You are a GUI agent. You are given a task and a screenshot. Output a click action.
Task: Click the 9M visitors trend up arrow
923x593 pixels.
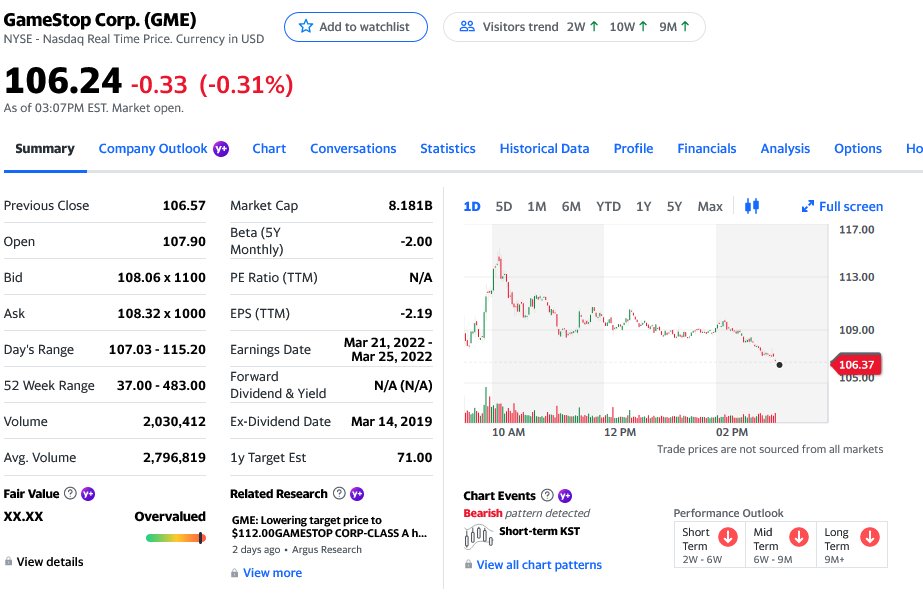tap(685, 26)
